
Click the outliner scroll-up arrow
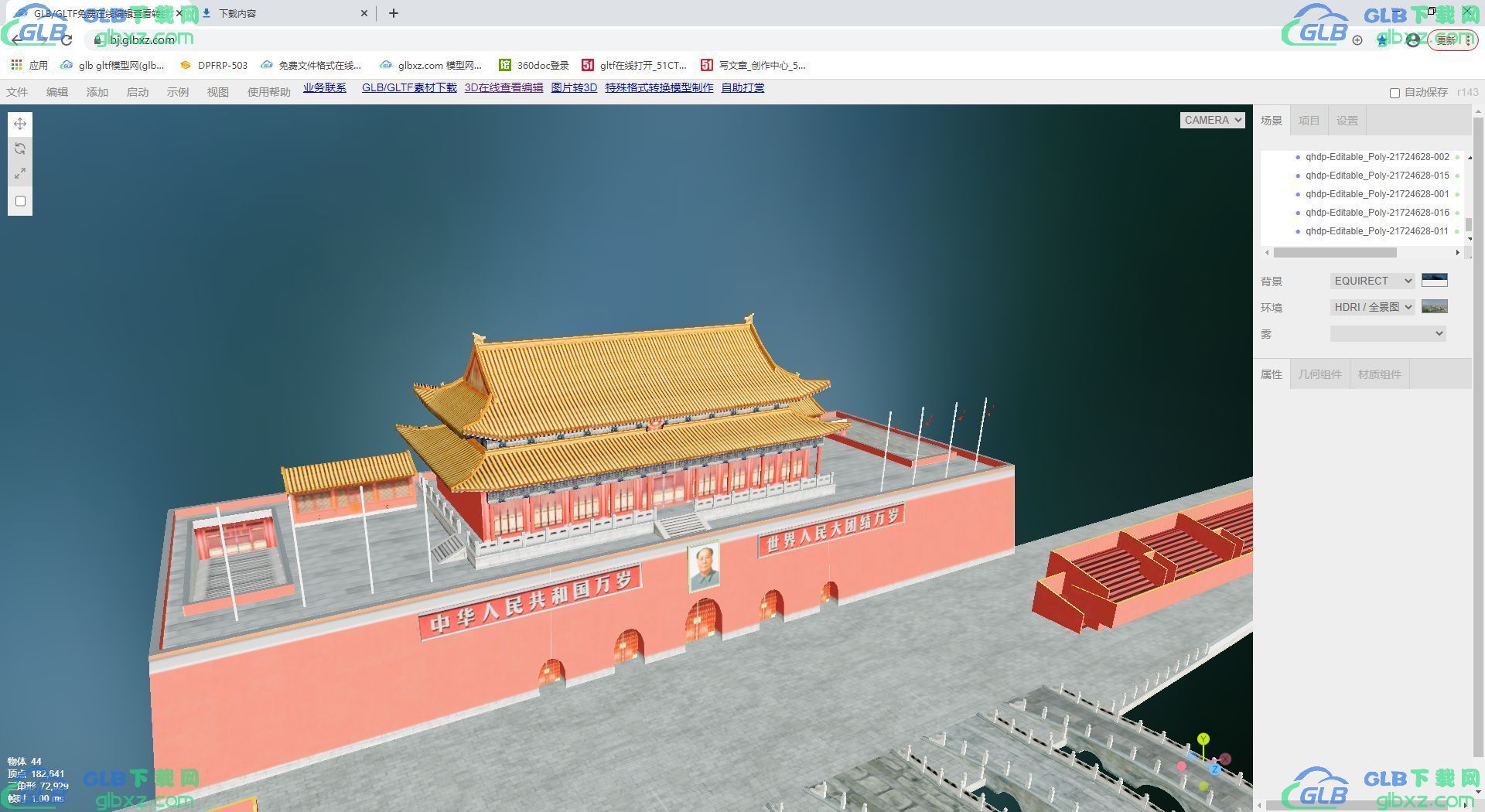point(1470,157)
